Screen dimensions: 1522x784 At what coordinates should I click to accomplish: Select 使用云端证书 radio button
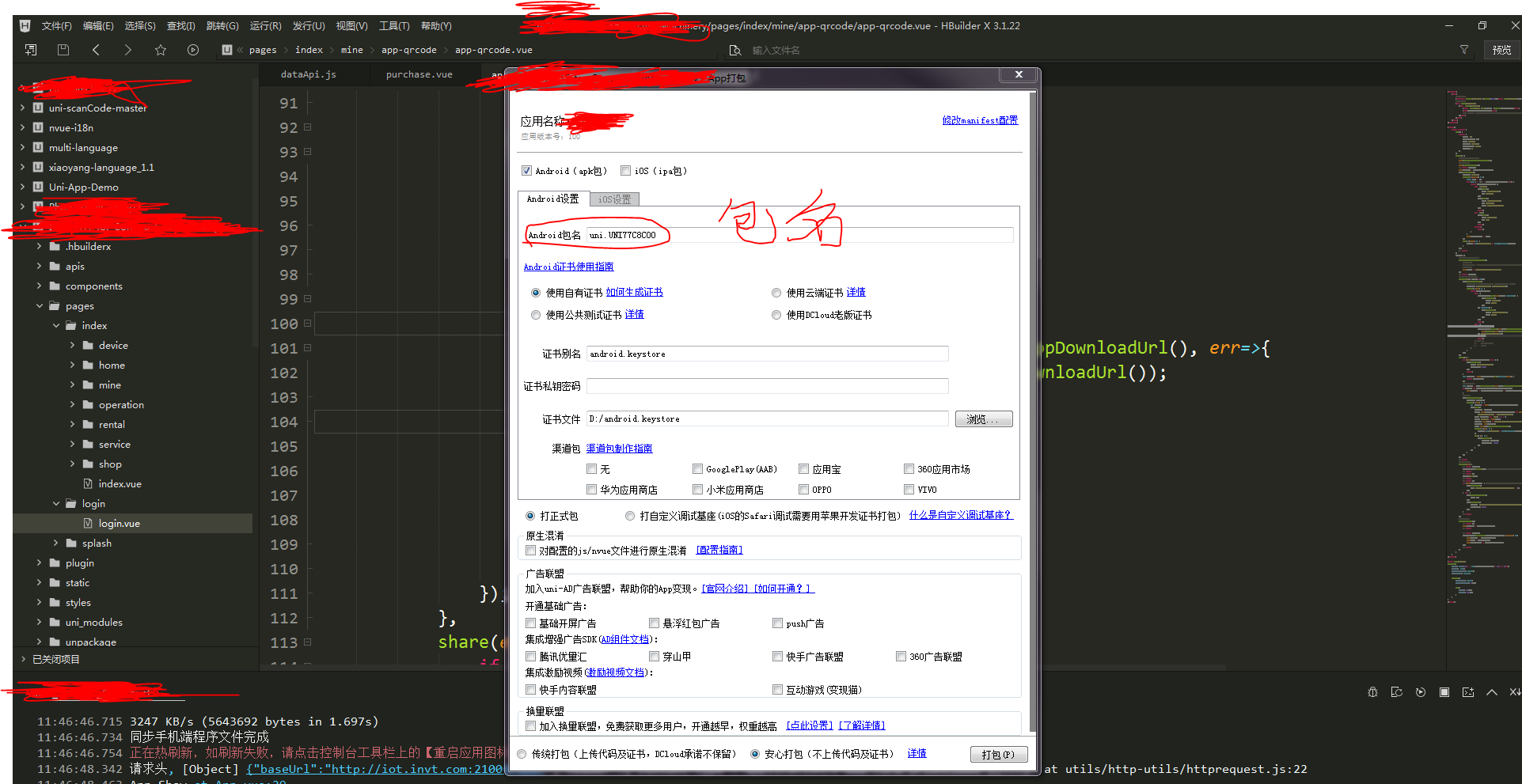click(776, 292)
